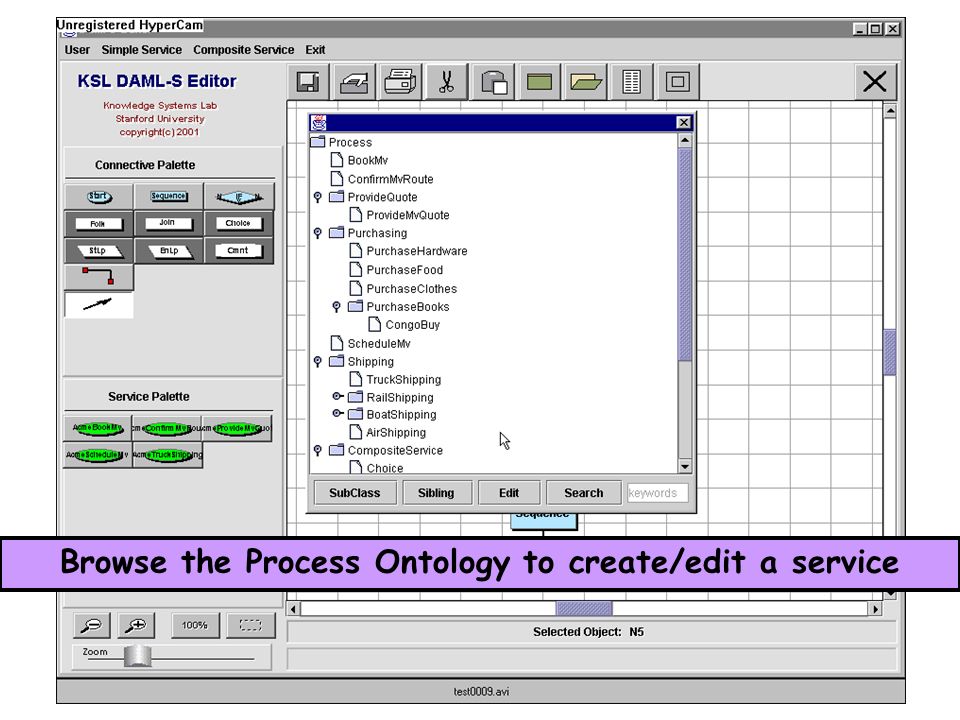Viewport: 960px width, 720px height.
Task: Click the Sibling button
Action: click(436, 493)
